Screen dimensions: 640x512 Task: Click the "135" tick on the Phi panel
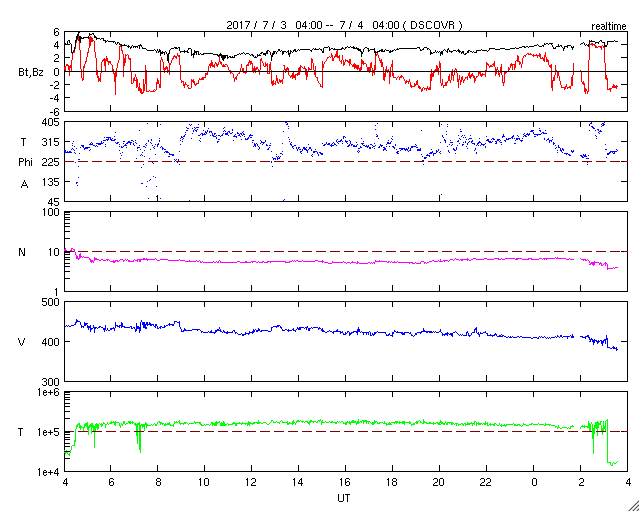coord(52,182)
